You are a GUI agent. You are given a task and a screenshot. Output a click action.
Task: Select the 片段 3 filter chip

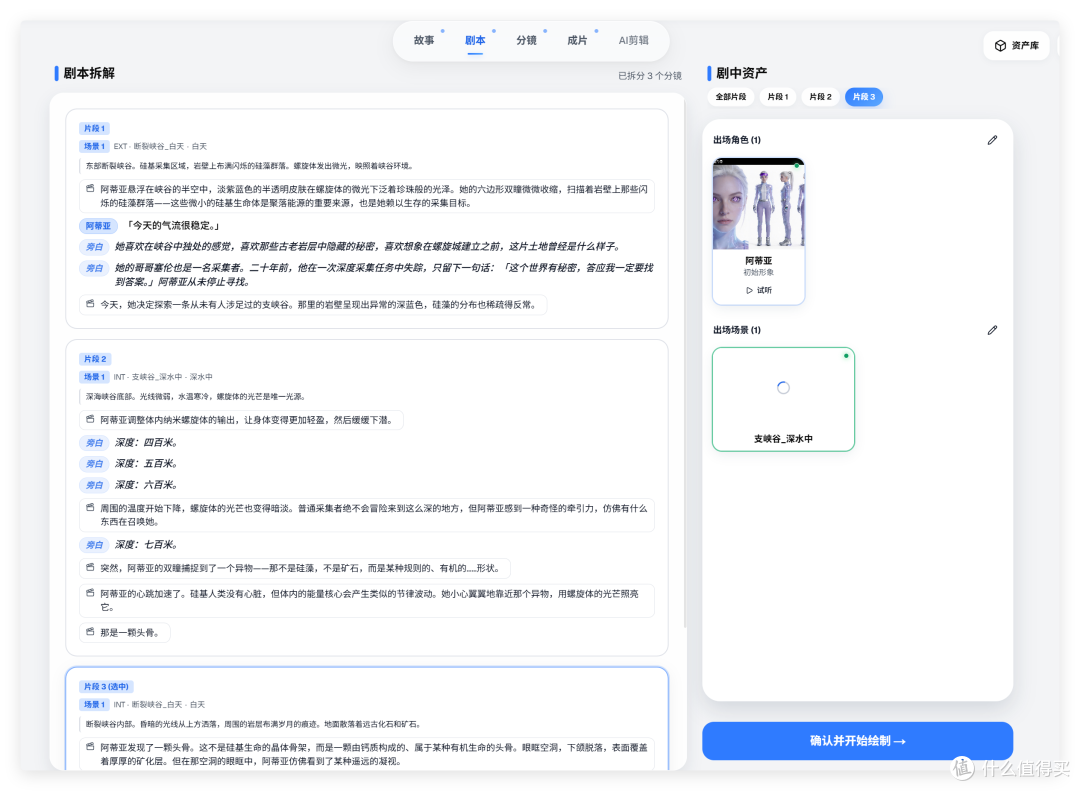(864, 97)
